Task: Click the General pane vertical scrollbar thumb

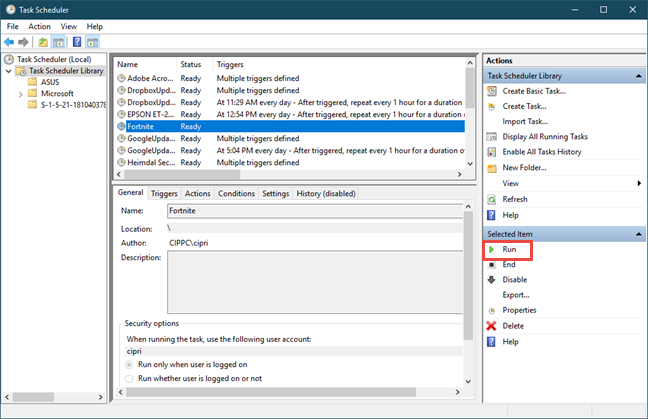Action: tap(468, 276)
